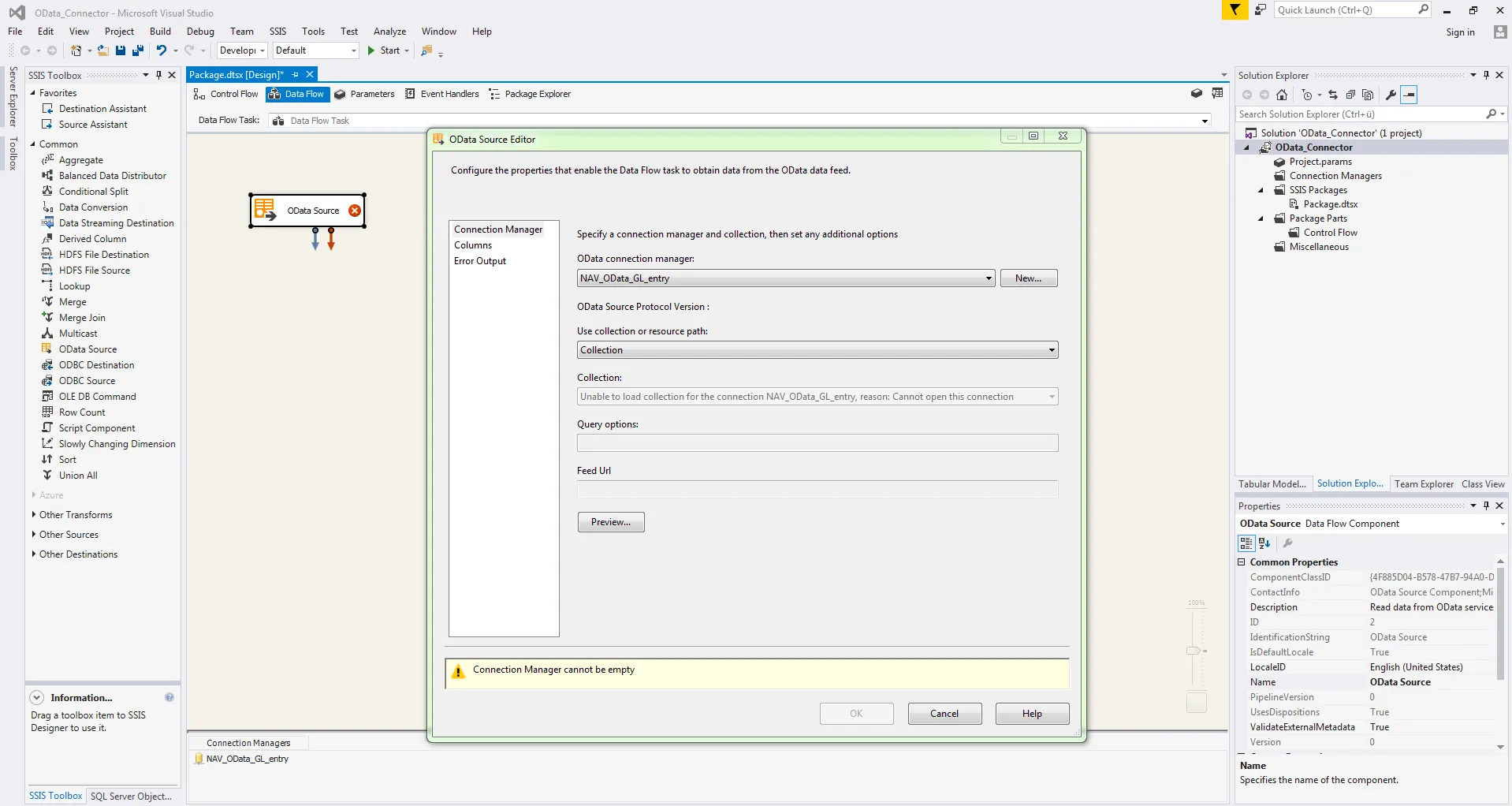Click the feedback icon beside Quick Launch
This screenshot has height=806, width=1512.
(1261, 9)
